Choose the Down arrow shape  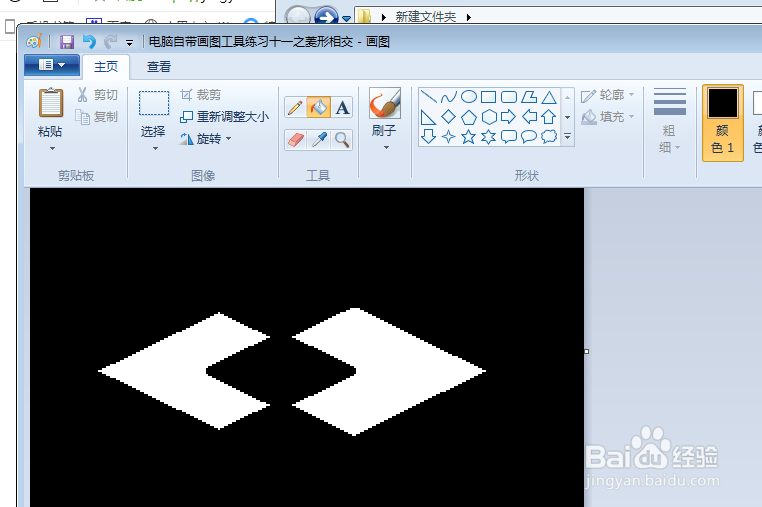pyautogui.click(x=428, y=137)
